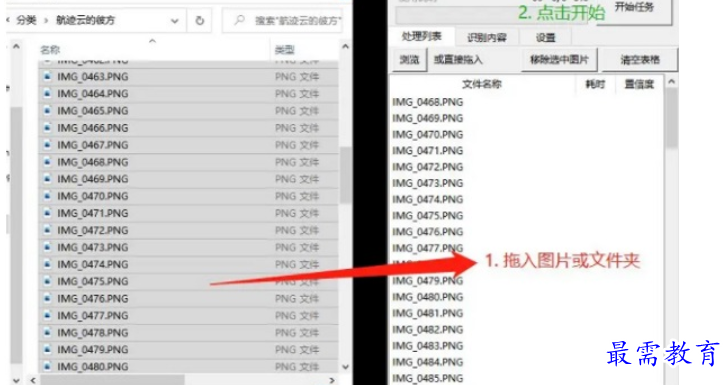Select the file IMG_0466.PNG in explorer
728x385 pixels.
188,128
